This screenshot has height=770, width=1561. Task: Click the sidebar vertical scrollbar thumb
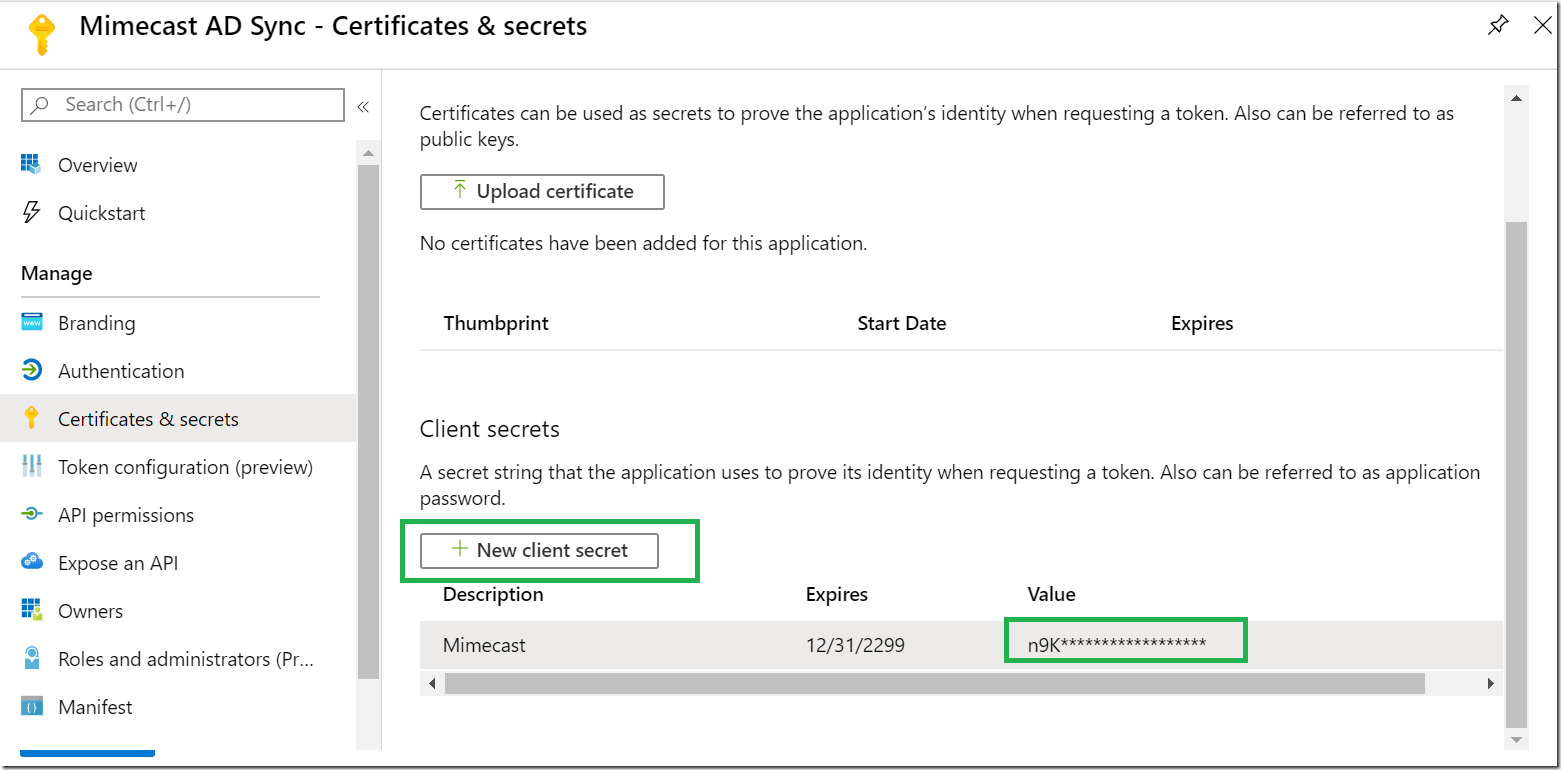coord(368,421)
